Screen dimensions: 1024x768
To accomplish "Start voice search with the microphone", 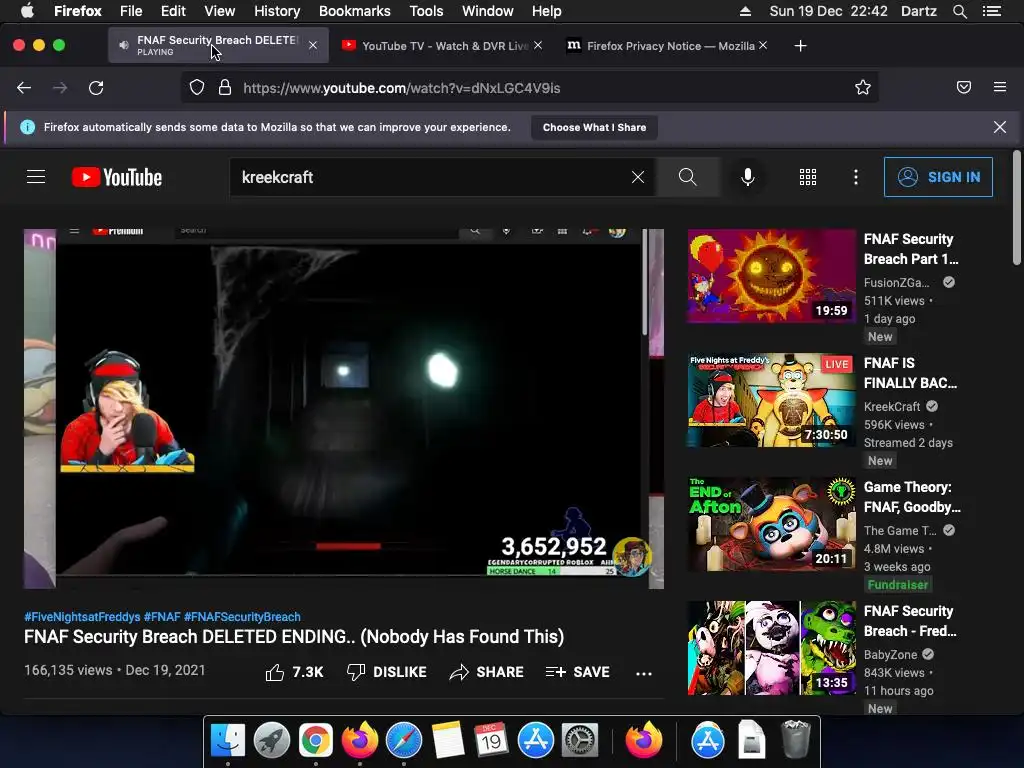I will [x=748, y=177].
